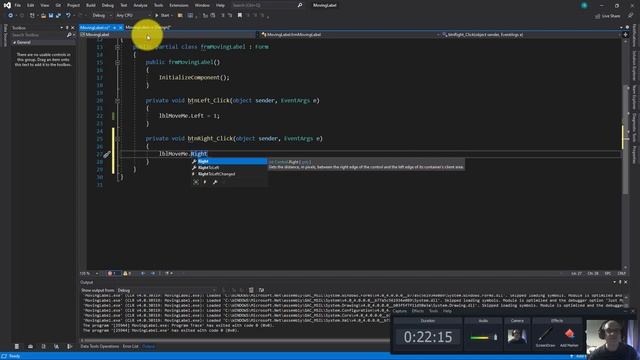This screenshot has width=640, height=360.
Task: Switch to the MovingLabel.cs [Design] tab
Action: pos(148,27)
